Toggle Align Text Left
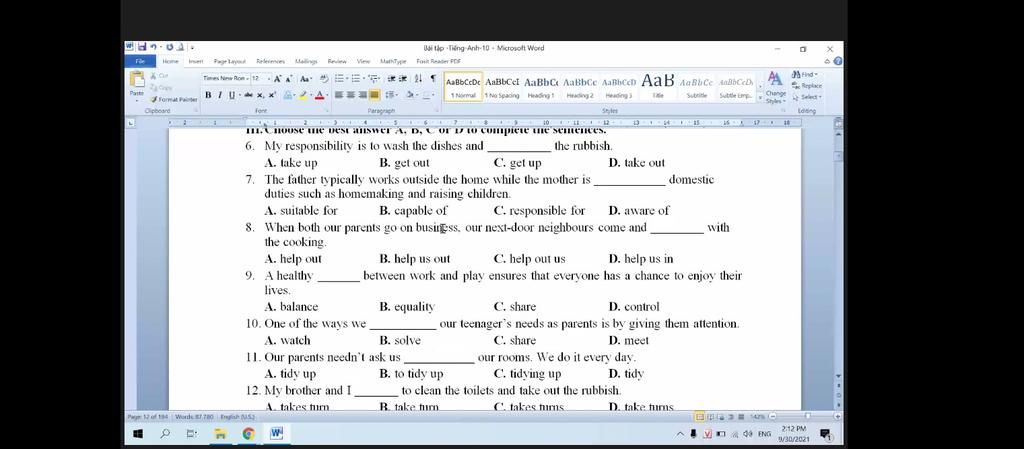Screen dimensions: 1024x449 (x=339, y=94)
